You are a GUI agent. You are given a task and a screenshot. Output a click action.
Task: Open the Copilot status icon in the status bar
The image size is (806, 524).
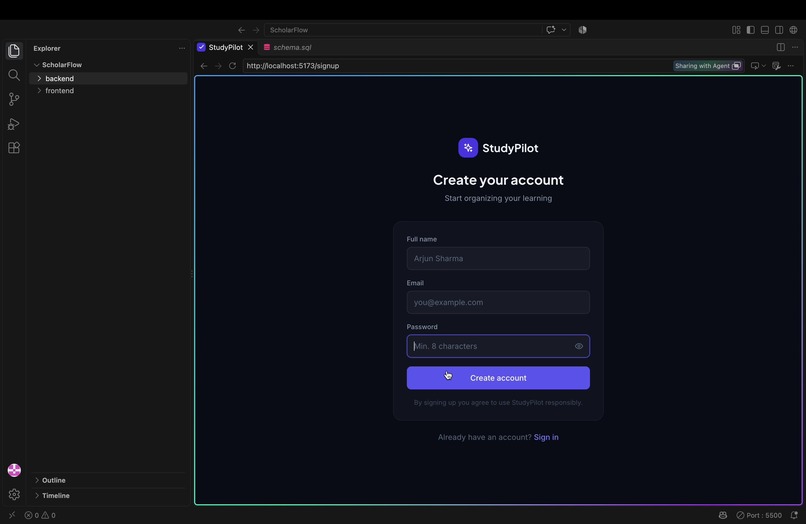[723, 515]
